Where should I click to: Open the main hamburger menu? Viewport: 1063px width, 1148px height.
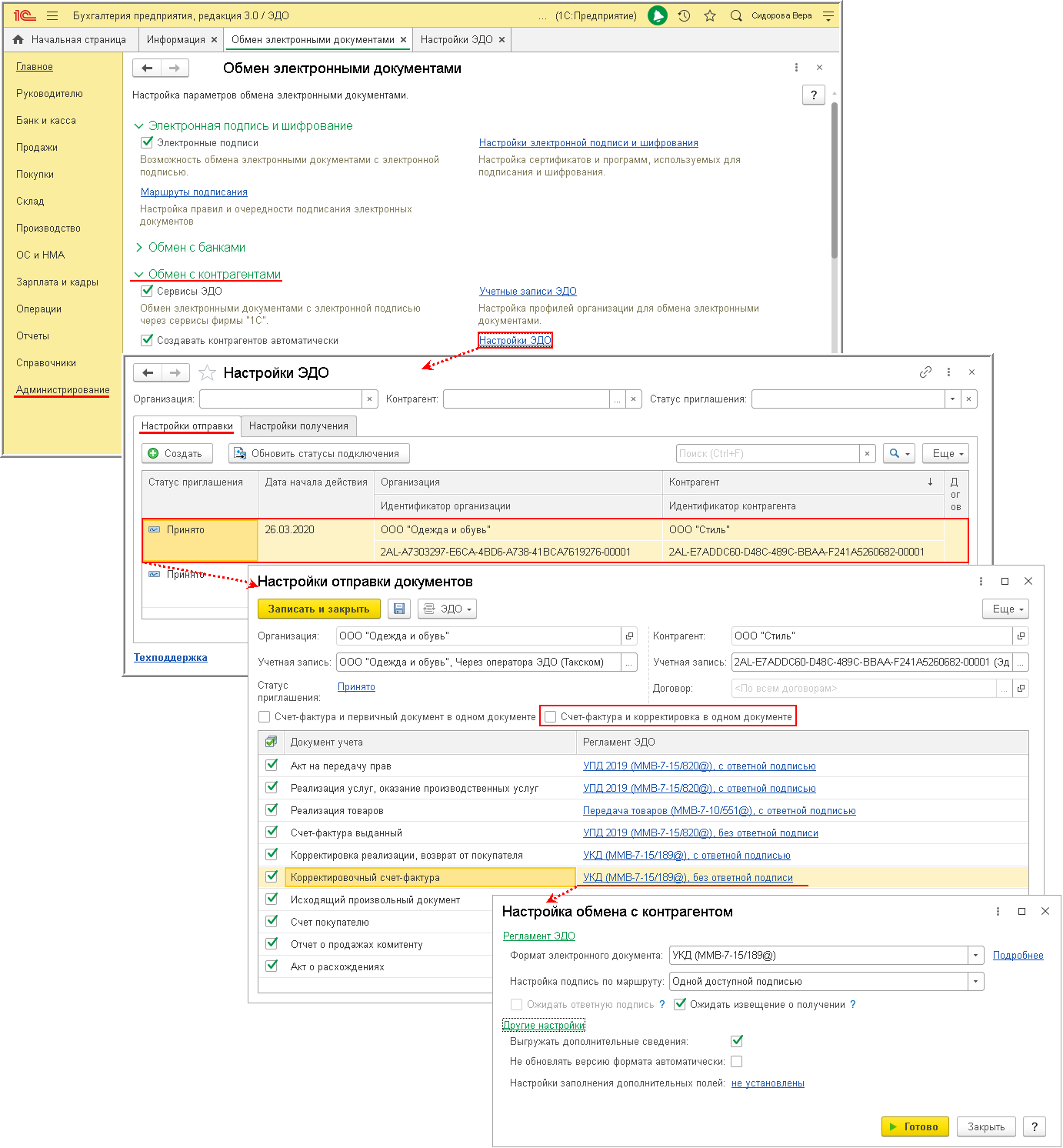(52, 15)
